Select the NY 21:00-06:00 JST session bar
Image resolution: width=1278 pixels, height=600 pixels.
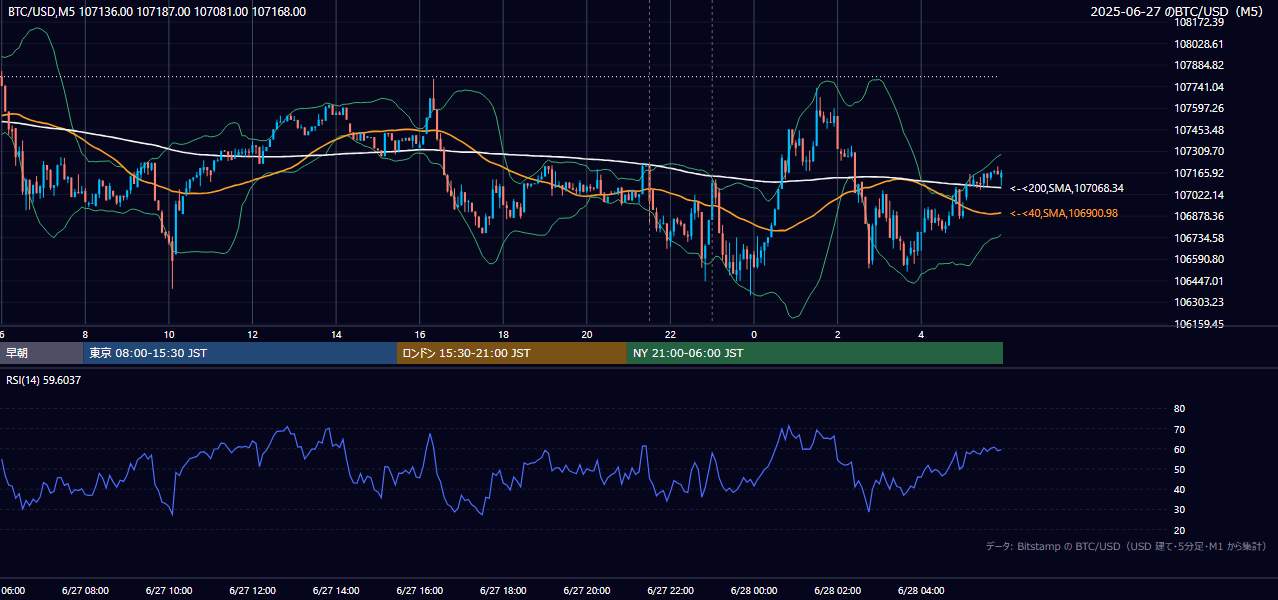click(x=815, y=353)
